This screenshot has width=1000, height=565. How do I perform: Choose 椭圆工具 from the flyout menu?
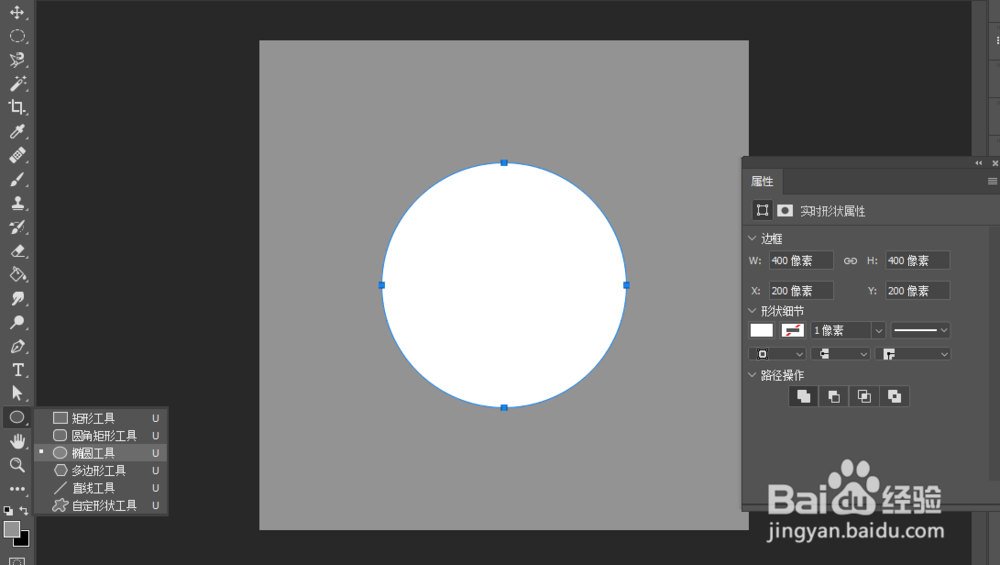pos(101,453)
